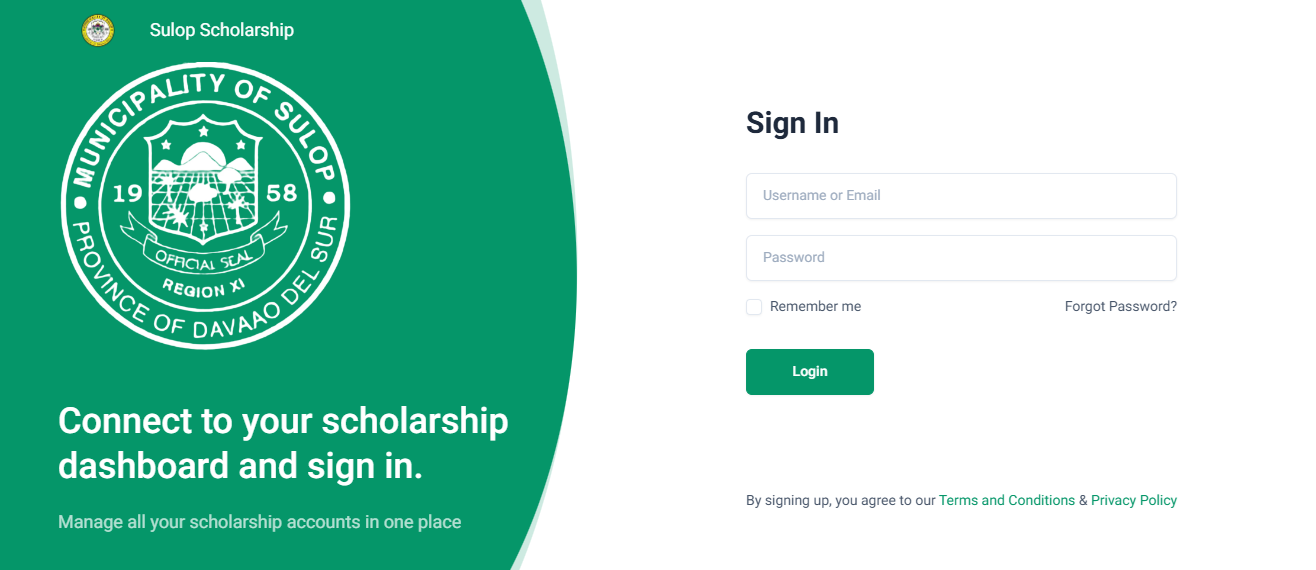Click the number 58 on the seal

tap(282, 193)
